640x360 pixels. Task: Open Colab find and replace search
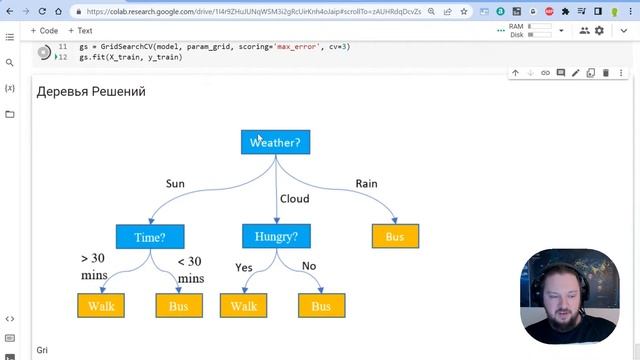10,62
